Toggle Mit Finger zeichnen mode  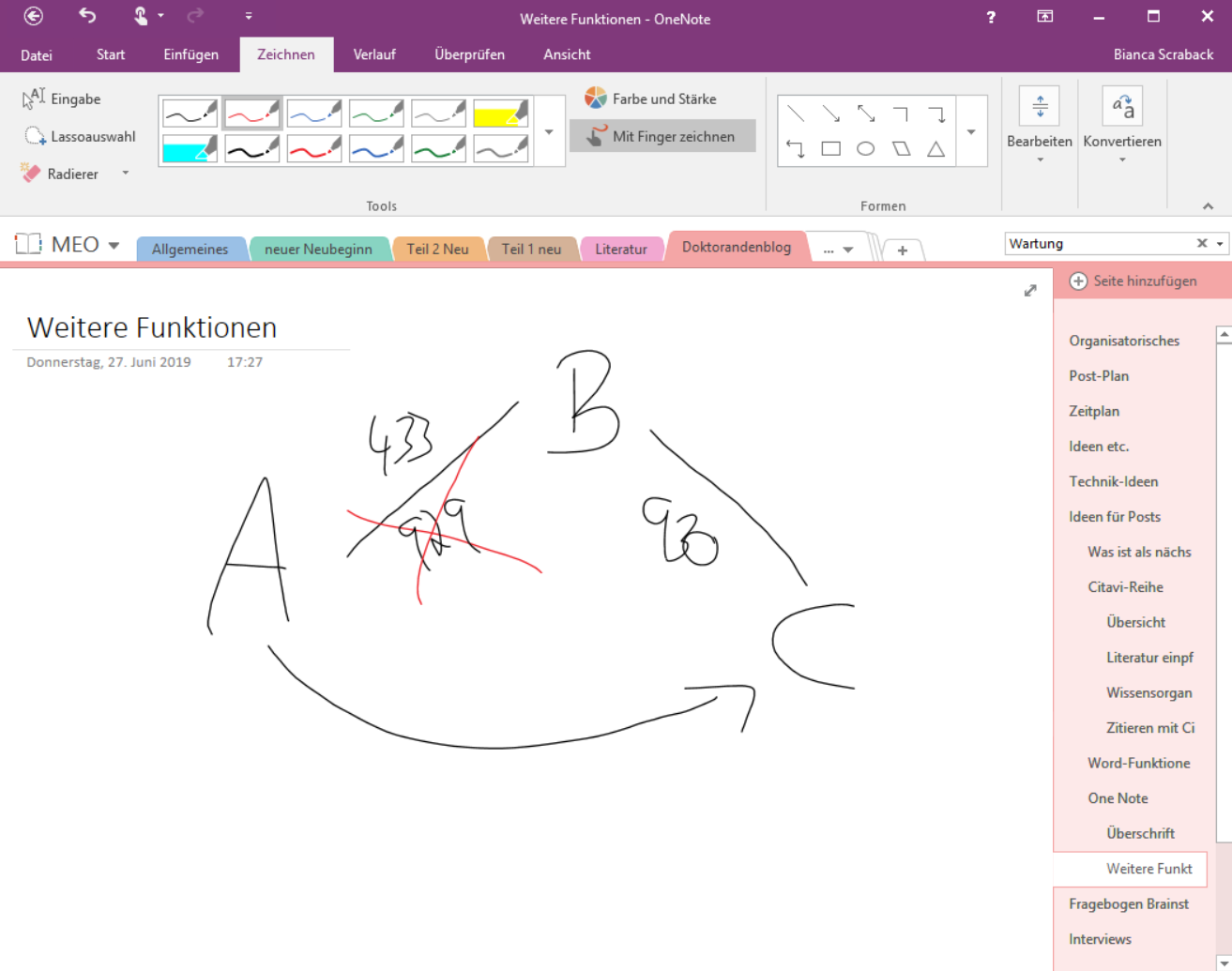[662, 136]
